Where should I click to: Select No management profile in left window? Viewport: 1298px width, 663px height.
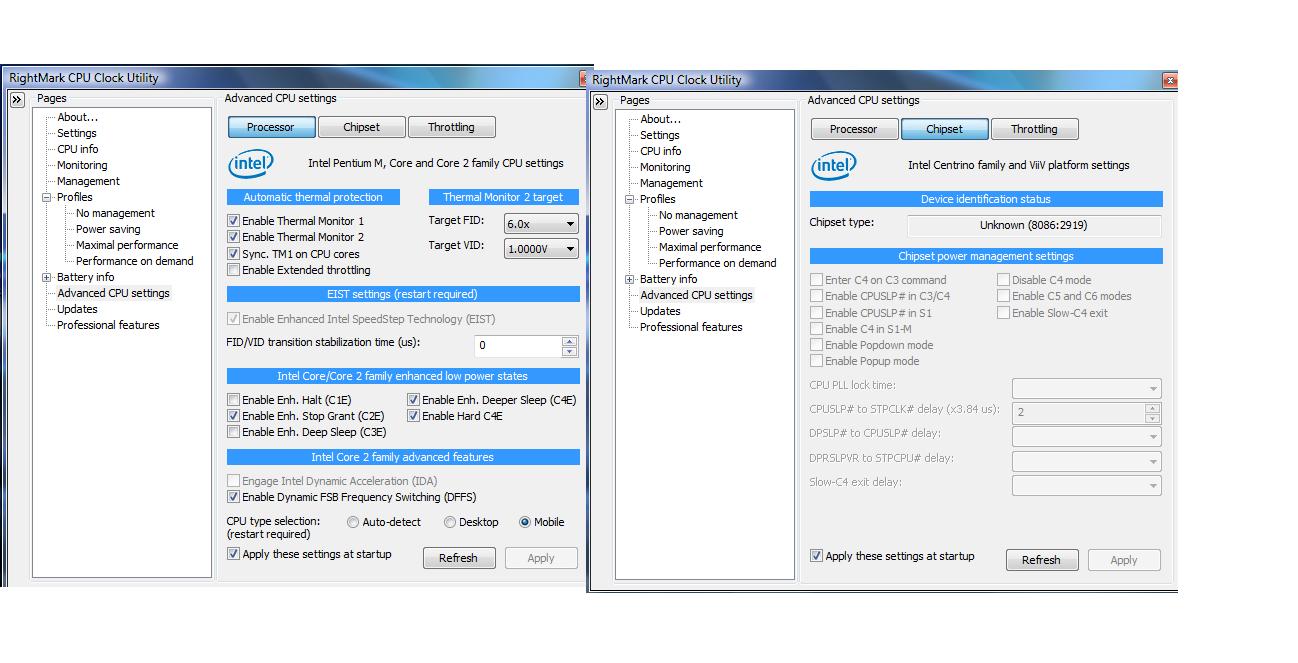115,213
